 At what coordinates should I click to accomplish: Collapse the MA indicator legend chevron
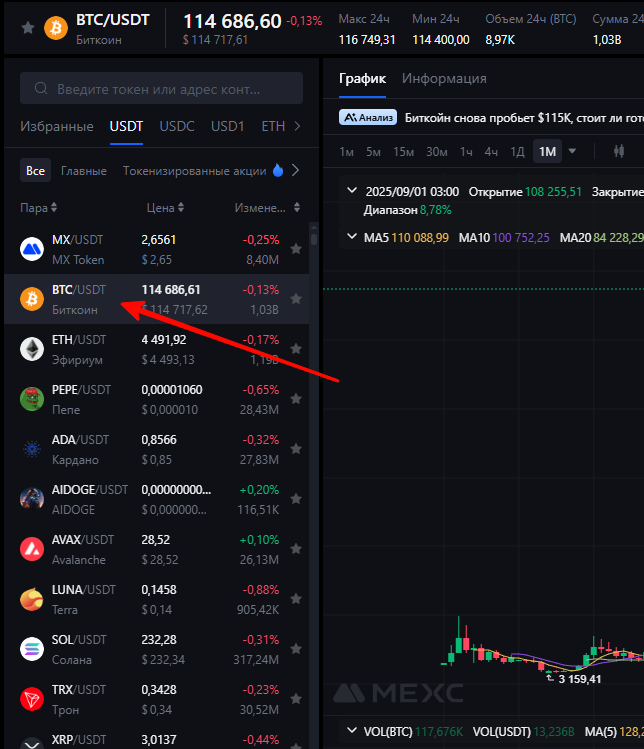[x=352, y=236]
